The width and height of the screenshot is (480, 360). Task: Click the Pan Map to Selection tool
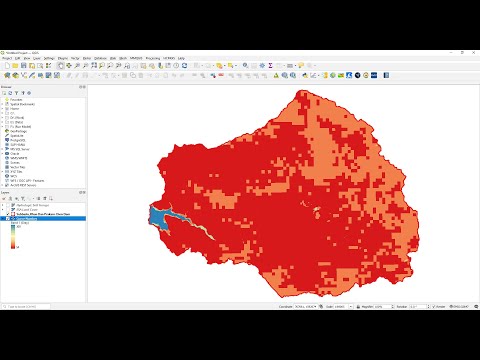pyautogui.click(x=69, y=66)
